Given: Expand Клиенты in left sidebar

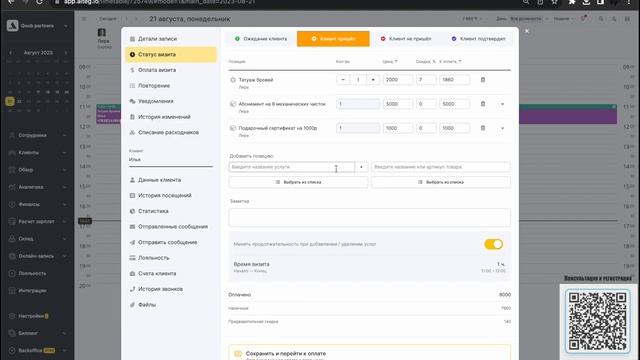Looking at the screenshot, I should tap(38, 152).
